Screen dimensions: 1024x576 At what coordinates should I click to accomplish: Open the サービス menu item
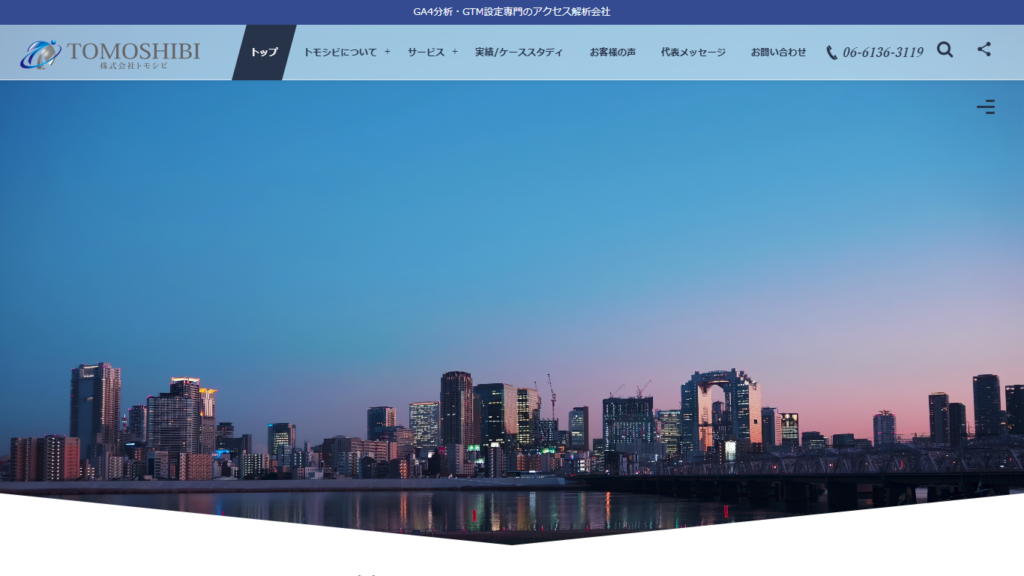coord(425,52)
